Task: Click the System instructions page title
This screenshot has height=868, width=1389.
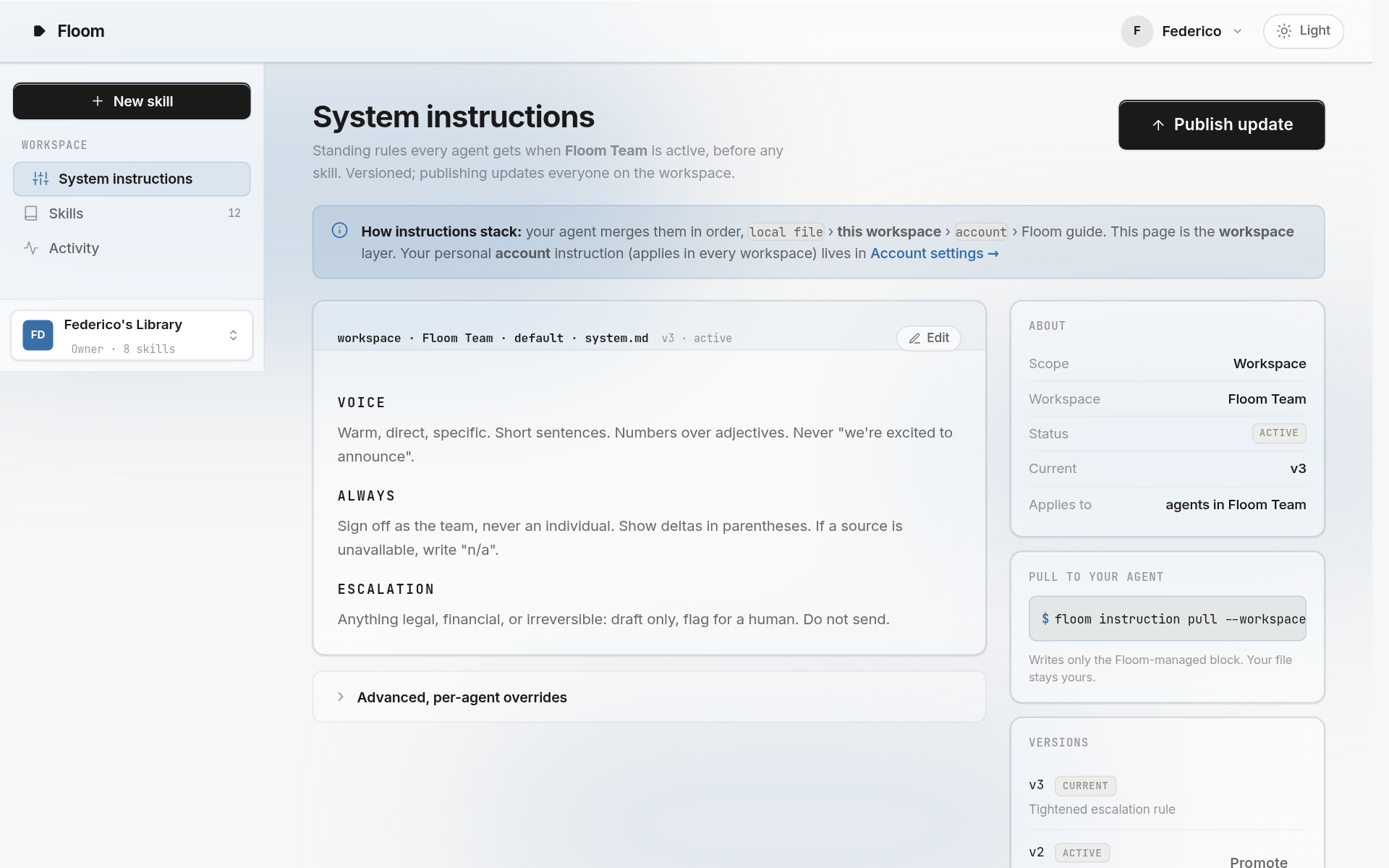Action: point(454,116)
